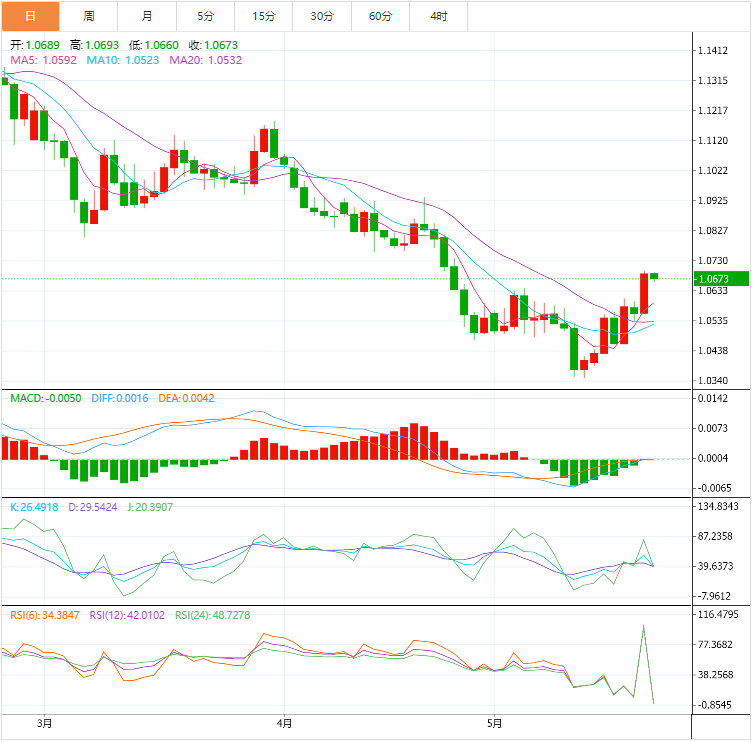Open the 30分 timeframe tab
This screenshot has height=742, width=755.
pyautogui.click(x=322, y=16)
